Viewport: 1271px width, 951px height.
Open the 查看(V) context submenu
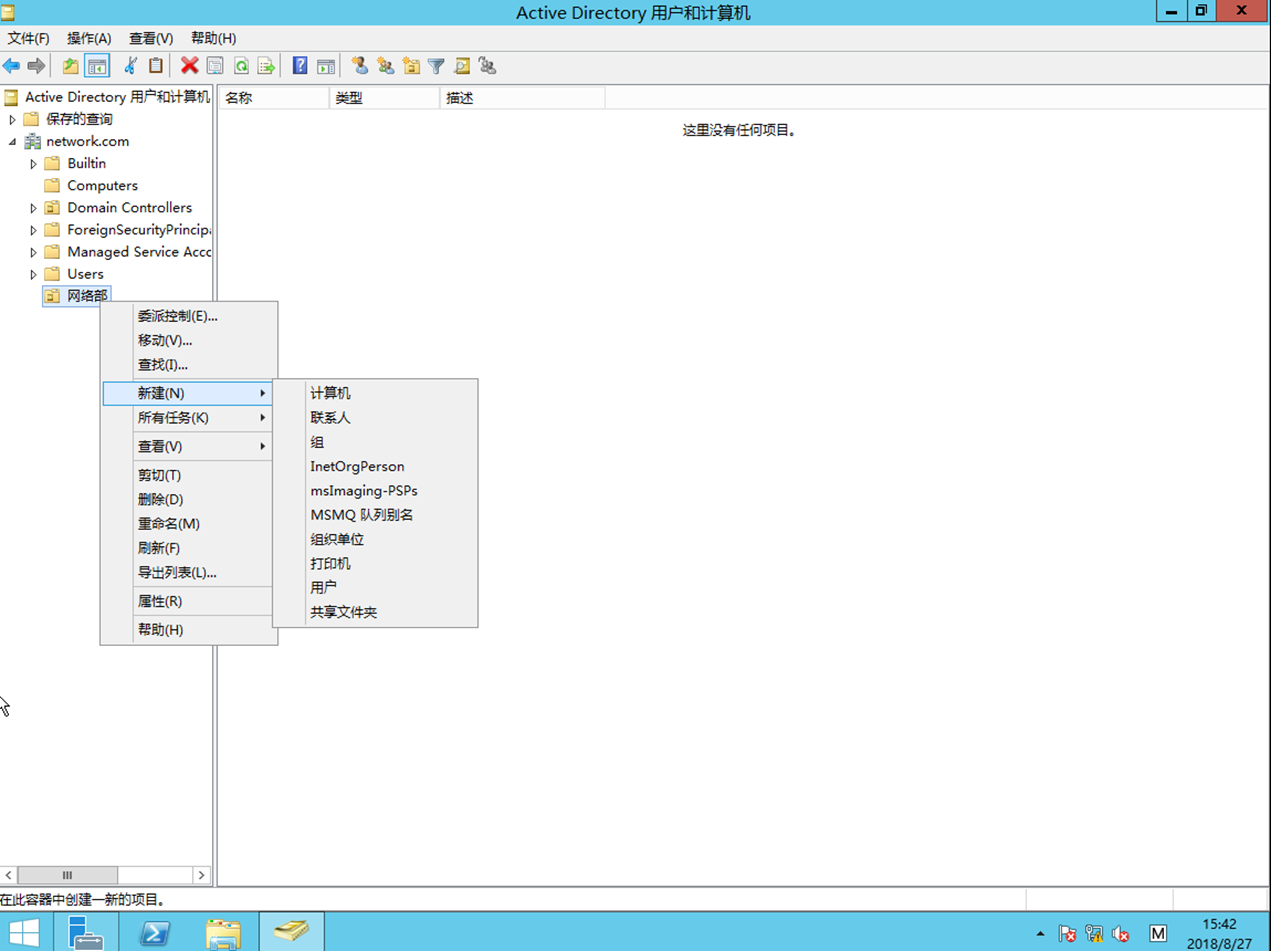(188, 446)
